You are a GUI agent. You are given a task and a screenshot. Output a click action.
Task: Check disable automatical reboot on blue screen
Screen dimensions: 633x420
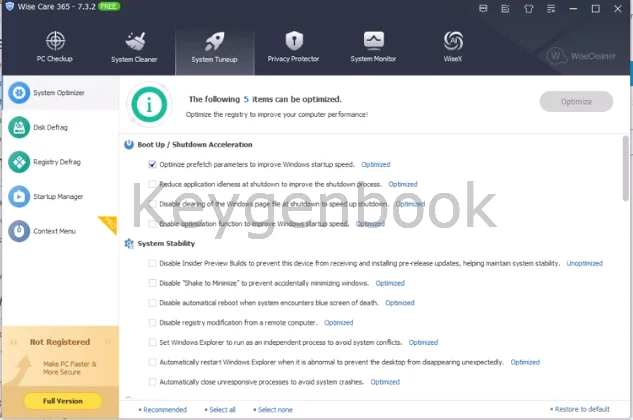[152, 302]
